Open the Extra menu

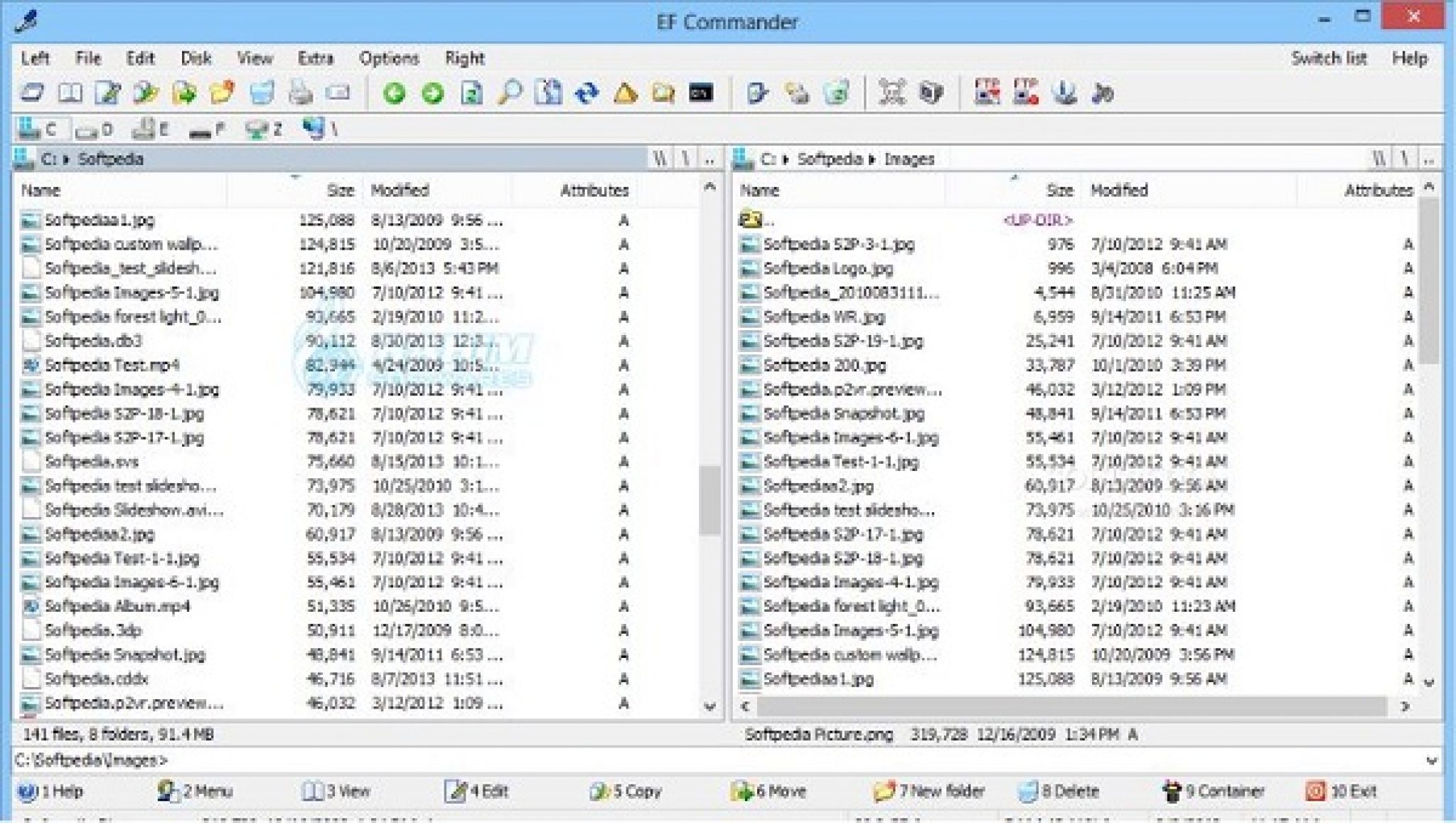pyautogui.click(x=316, y=58)
